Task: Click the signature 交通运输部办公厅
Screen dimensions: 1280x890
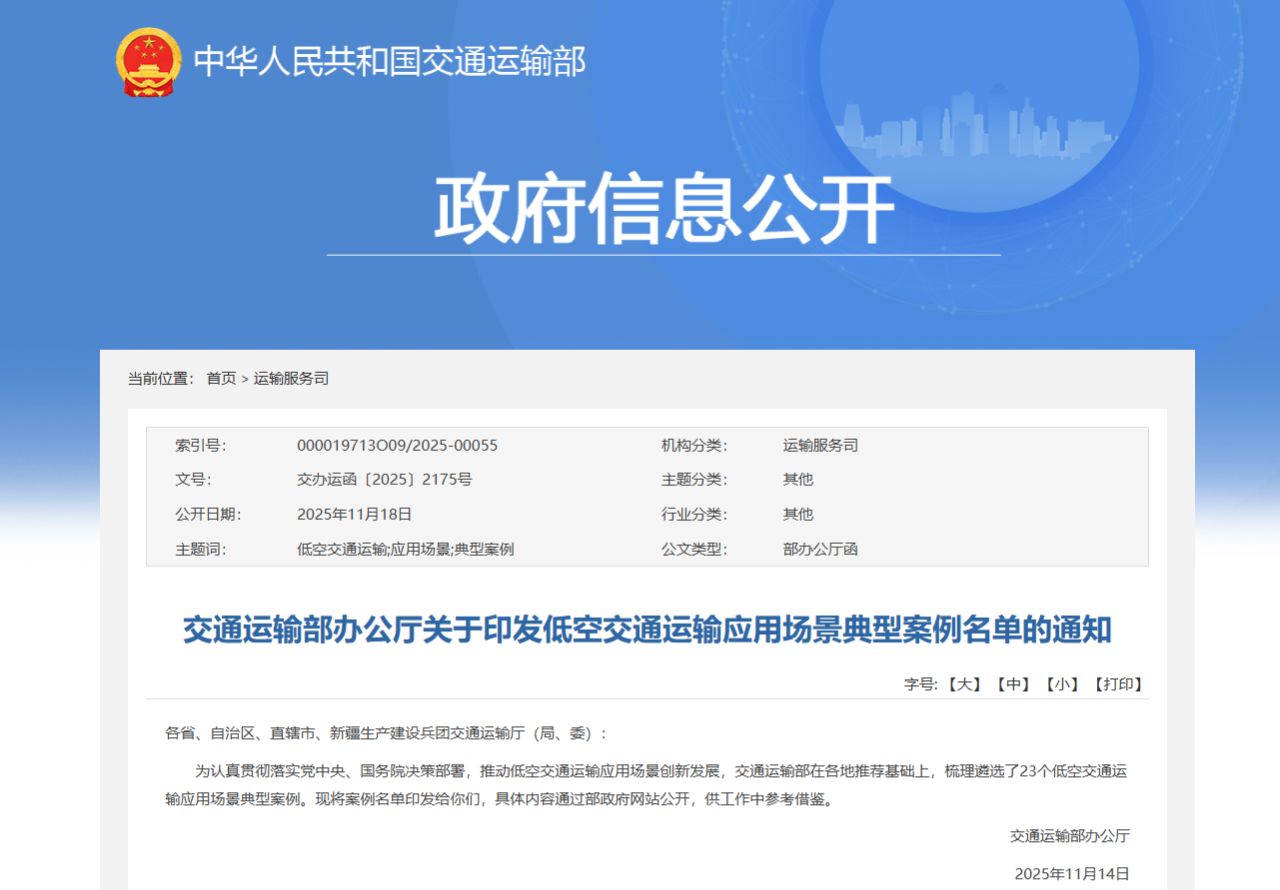Action: pyautogui.click(x=1069, y=836)
